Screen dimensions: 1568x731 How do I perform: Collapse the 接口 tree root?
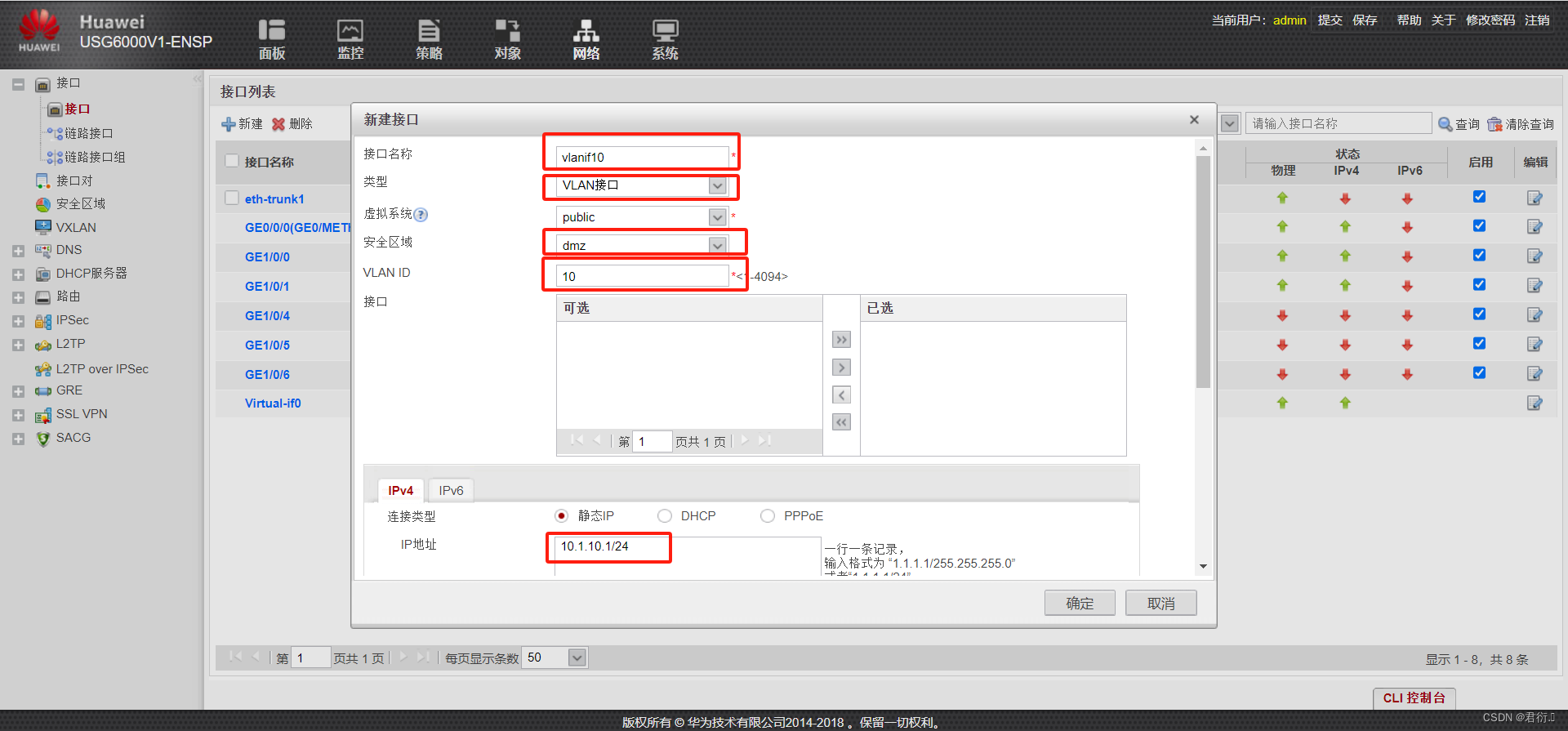pyautogui.click(x=18, y=84)
